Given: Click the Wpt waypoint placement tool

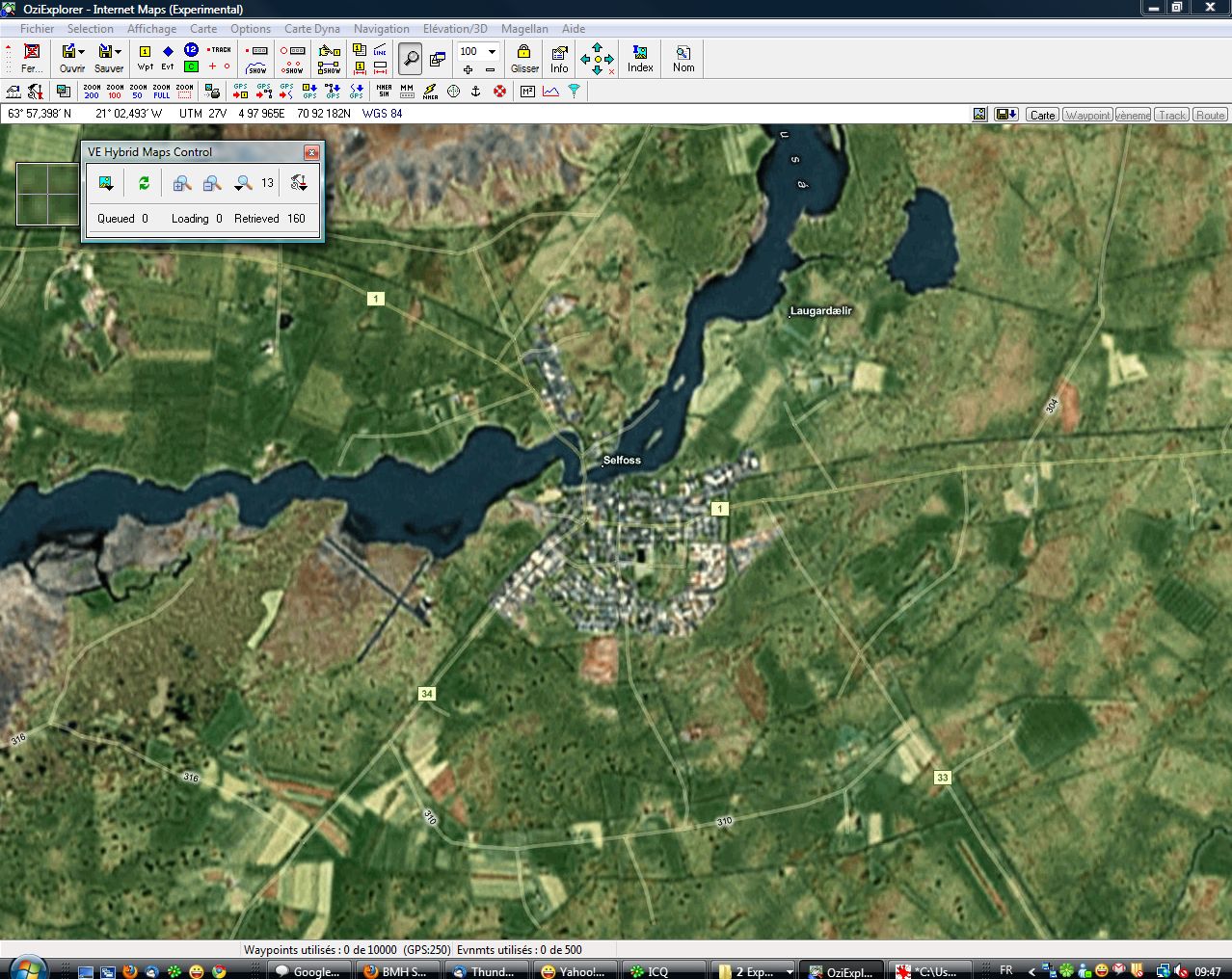Looking at the screenshot, I should pos(145,57).
